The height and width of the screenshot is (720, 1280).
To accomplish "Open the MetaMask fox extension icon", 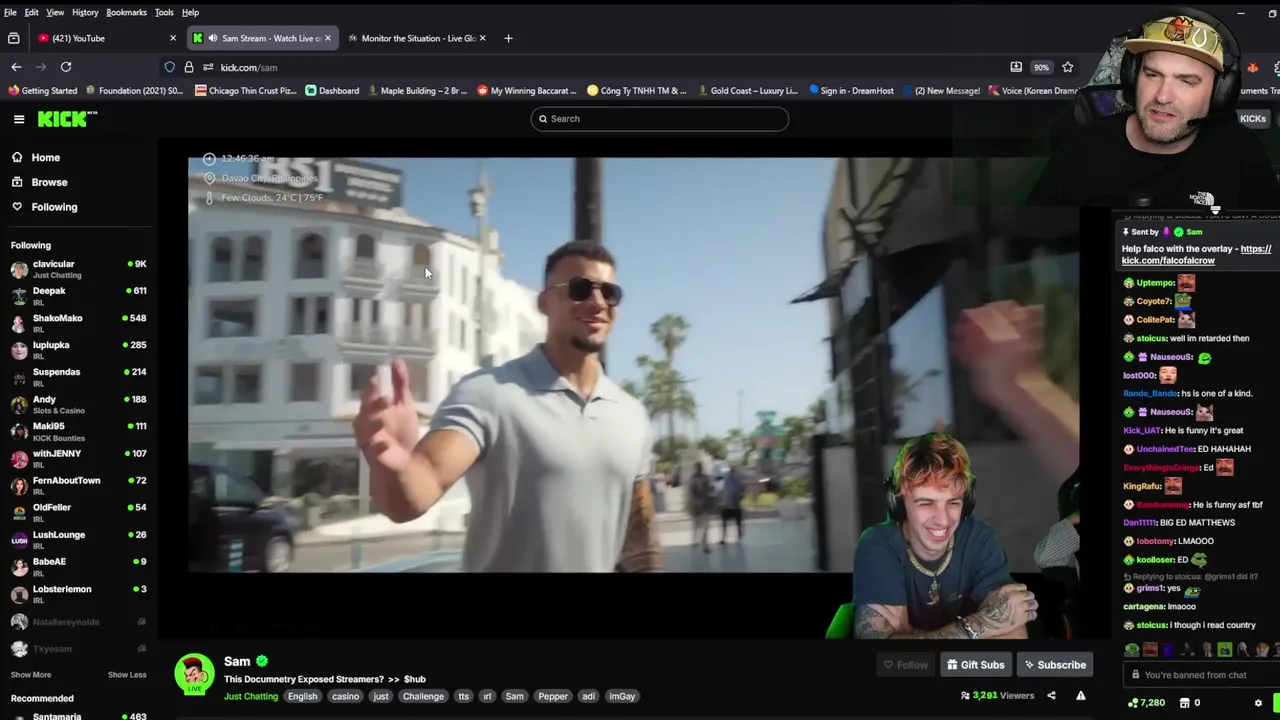I will click(x=1252, y=67).
